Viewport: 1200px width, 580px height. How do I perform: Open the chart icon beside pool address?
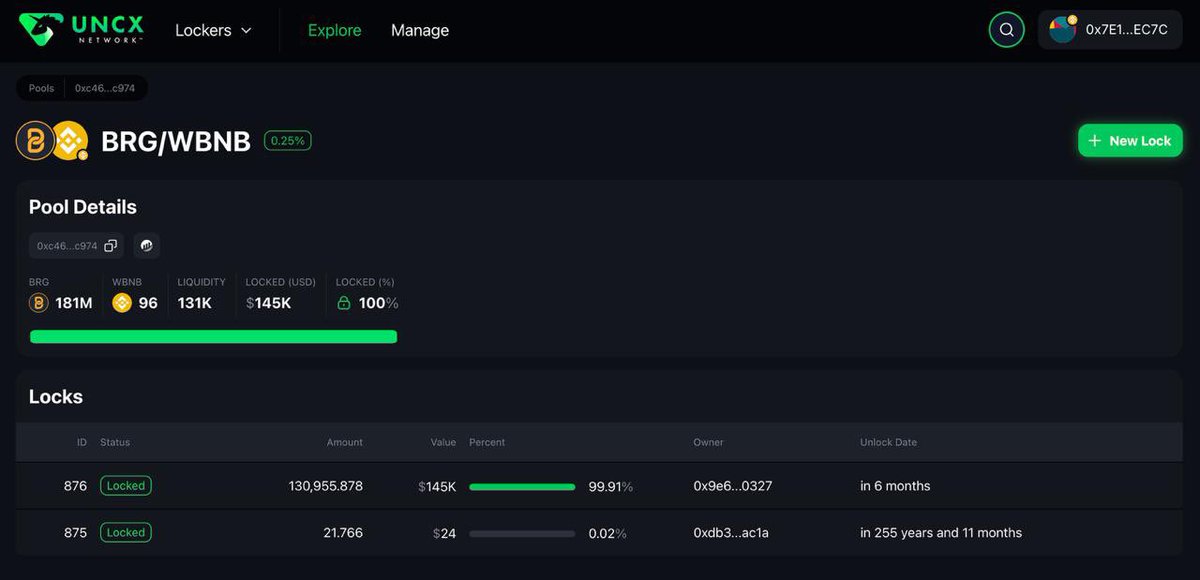146,245
